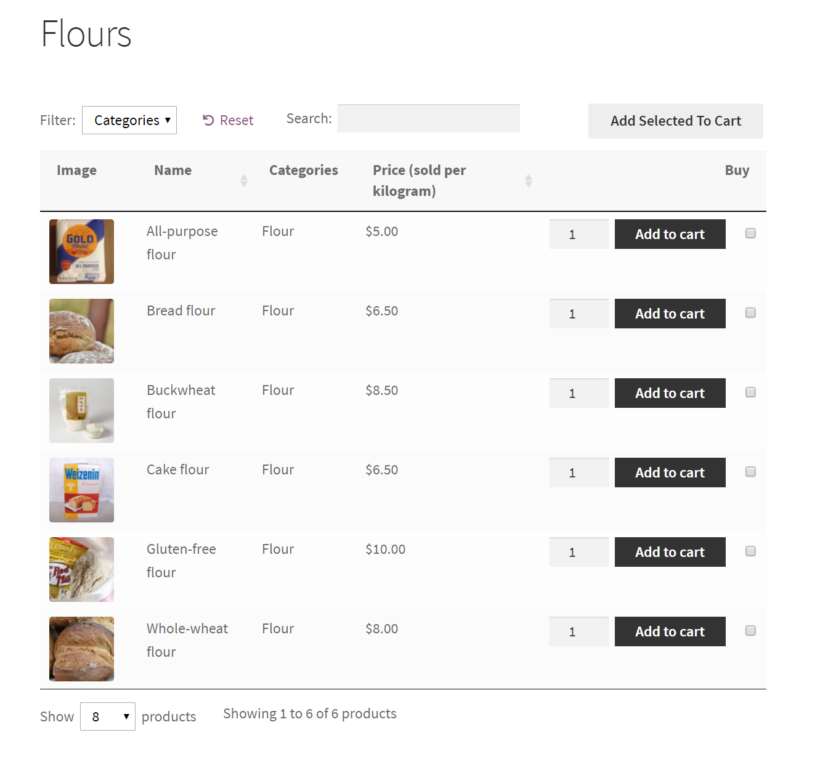
Task: Open the Categories filter dropdown
Action: click(x=129, y=119)
